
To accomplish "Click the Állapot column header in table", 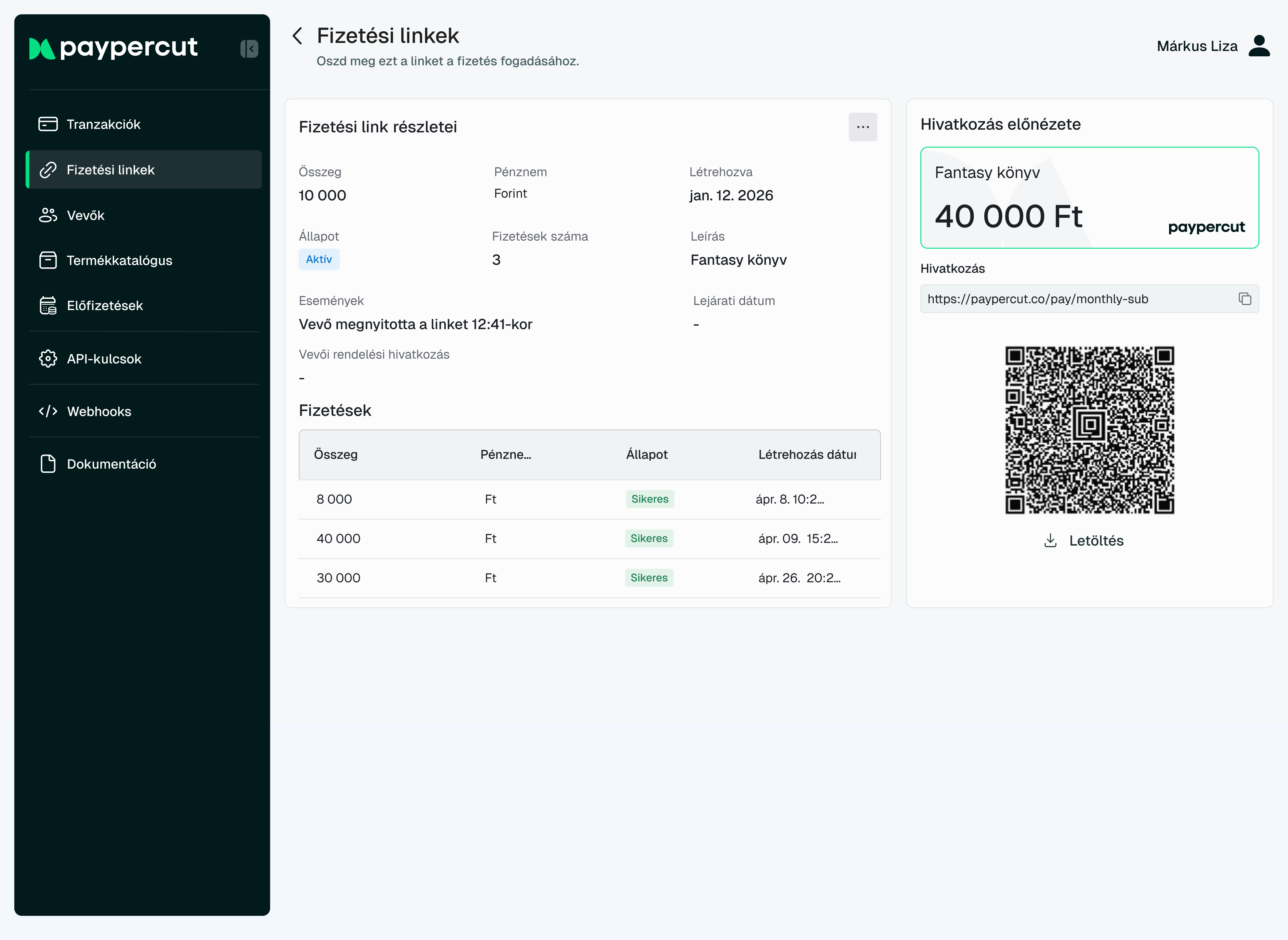I will (647, 454).
